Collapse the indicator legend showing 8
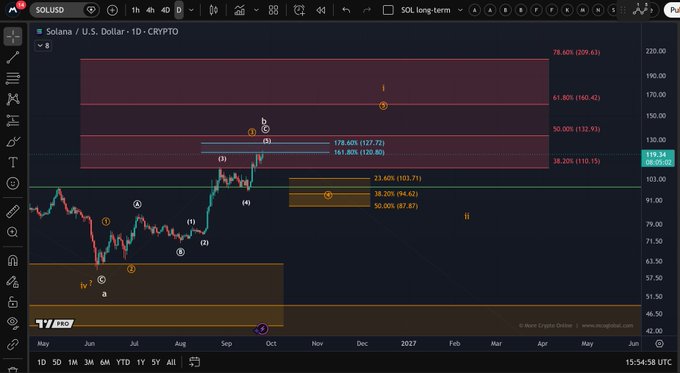The width and height of the screenshot is (680, 373). point(43,46)
